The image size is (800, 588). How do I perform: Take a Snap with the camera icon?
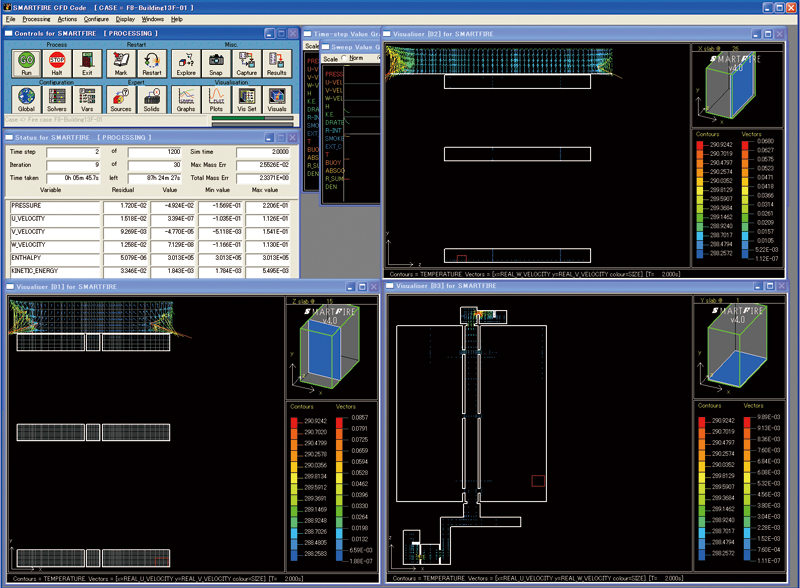click(216, 63)
